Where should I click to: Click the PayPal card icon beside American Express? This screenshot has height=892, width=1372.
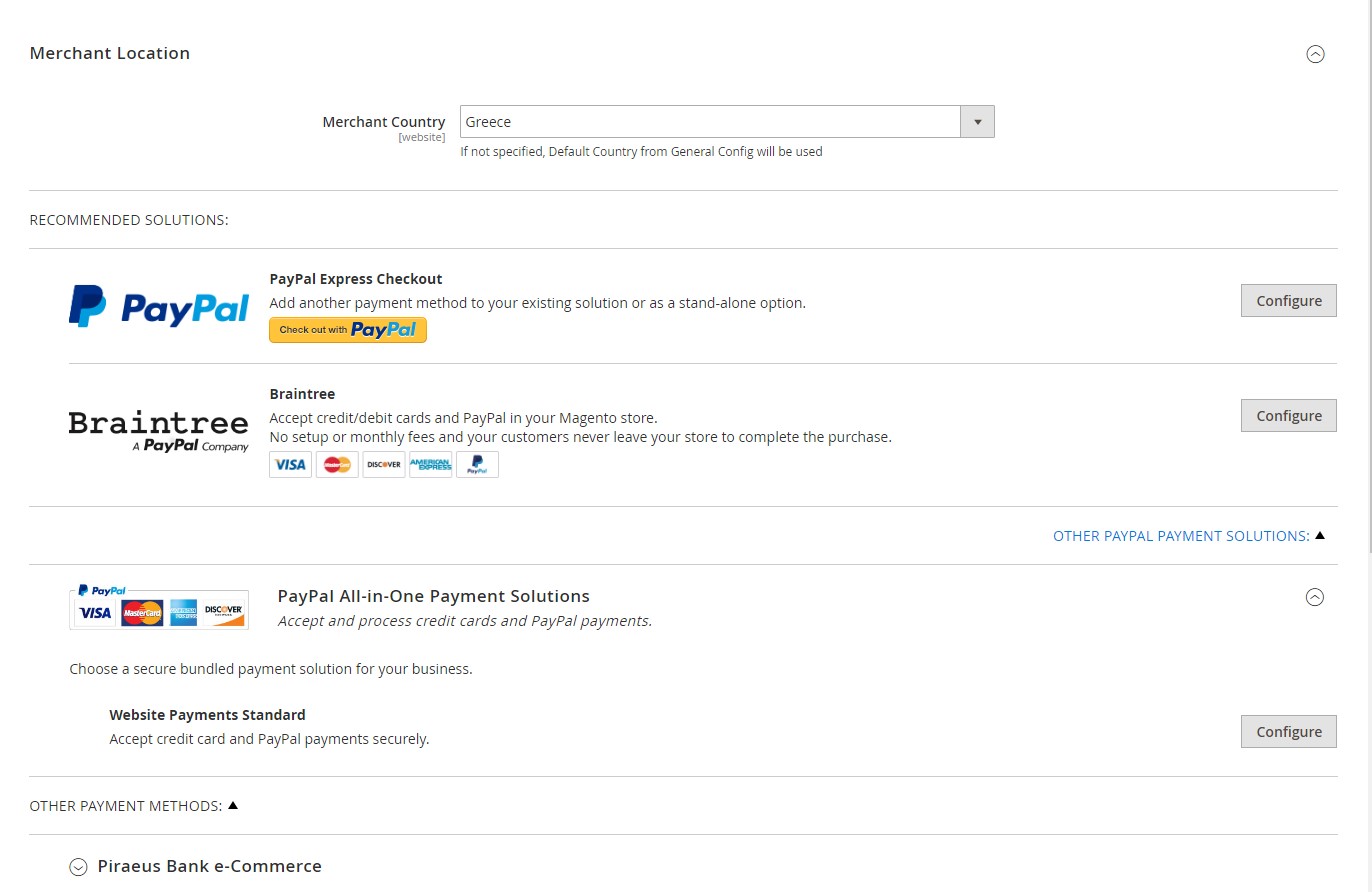tap(477, 464)
